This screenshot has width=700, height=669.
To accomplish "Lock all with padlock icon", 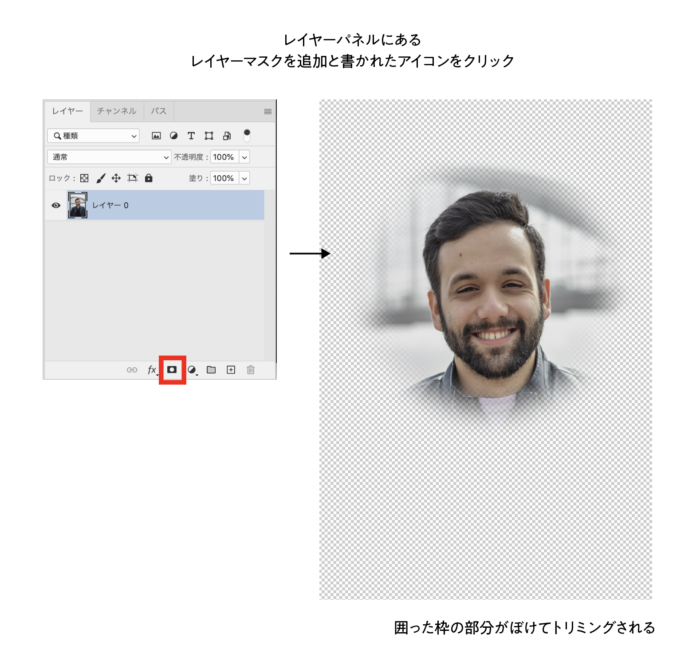I will point(149,178).
